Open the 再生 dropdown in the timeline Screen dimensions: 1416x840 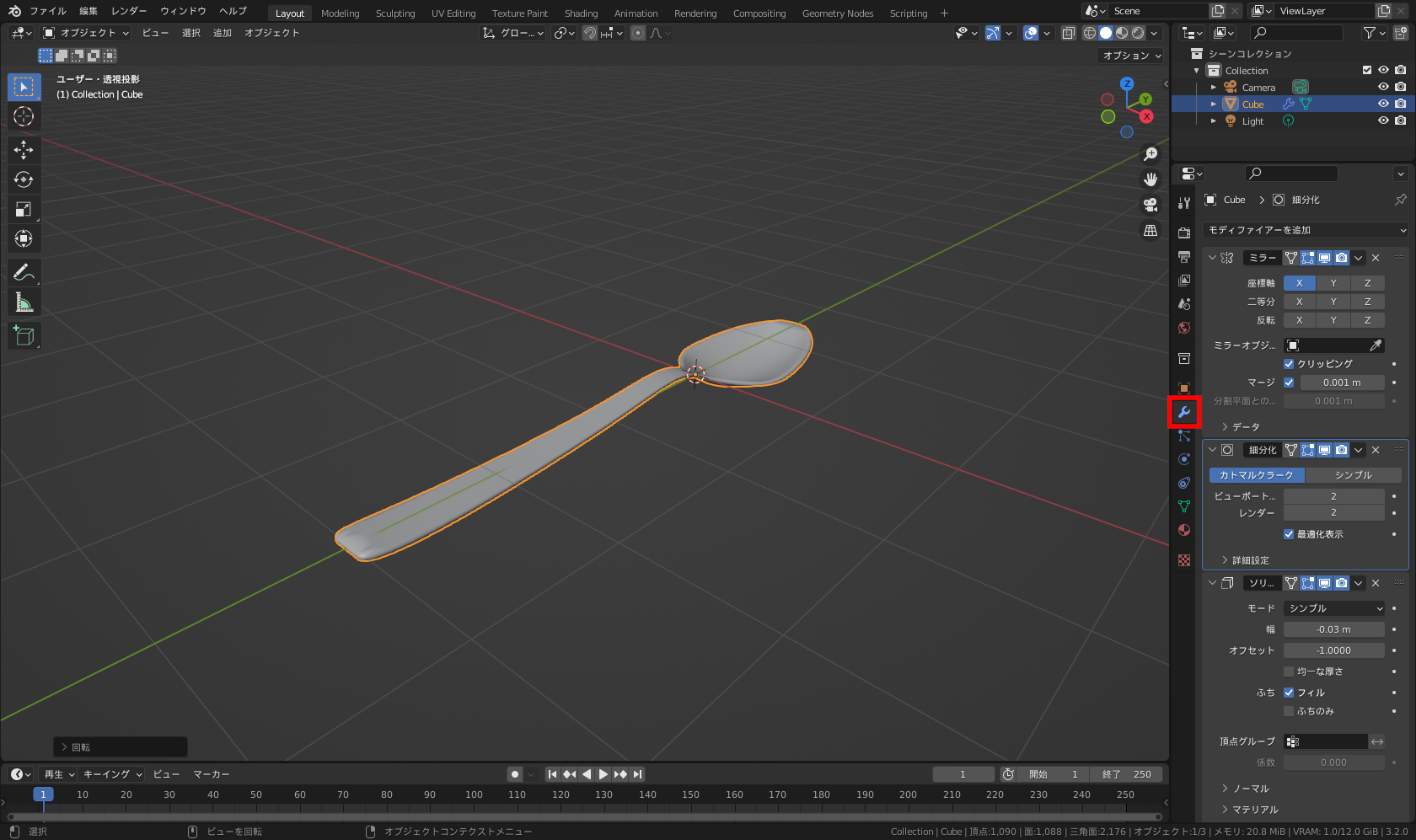coord(59,774)
